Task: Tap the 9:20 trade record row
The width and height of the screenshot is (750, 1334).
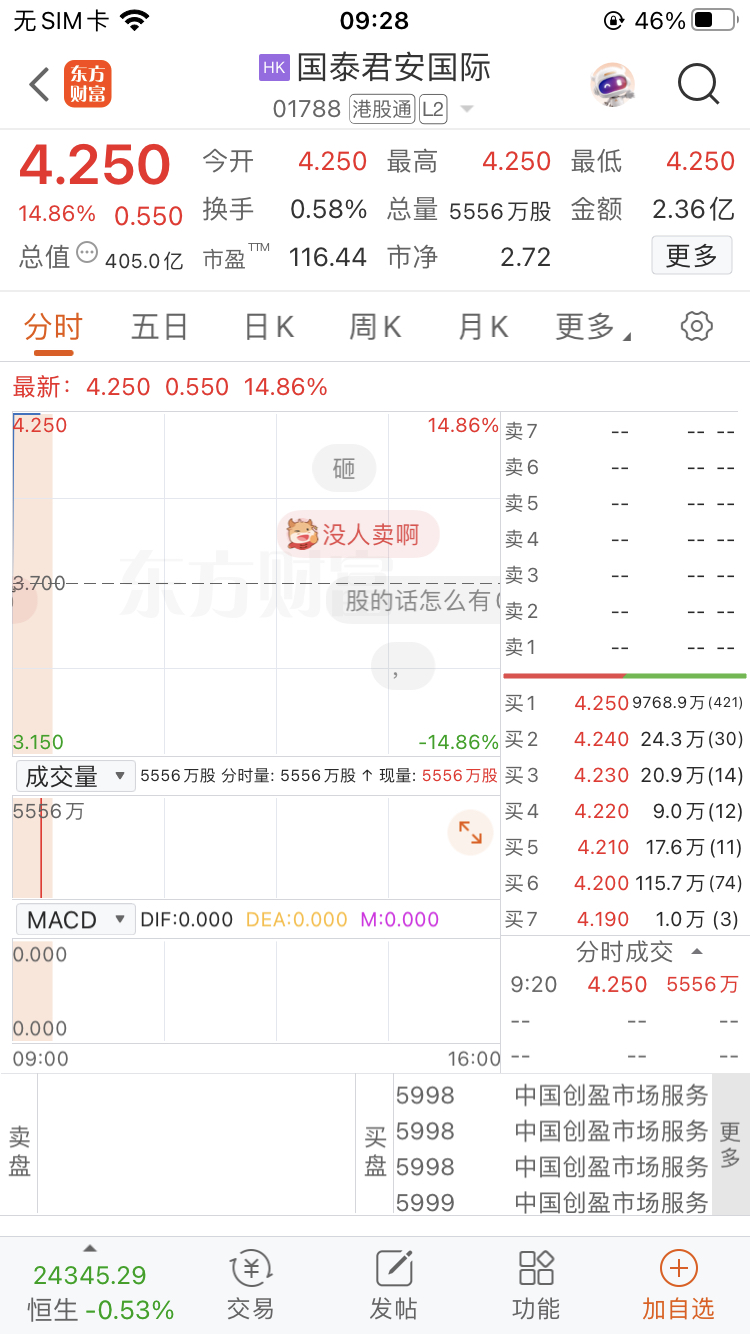Action: tap(625, 984)
